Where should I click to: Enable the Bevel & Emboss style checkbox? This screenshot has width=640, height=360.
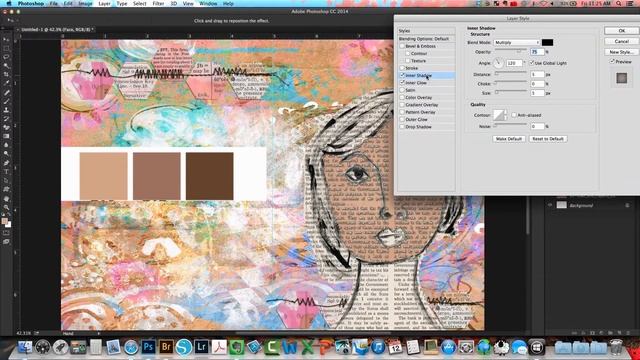click(x=402, y=46)
